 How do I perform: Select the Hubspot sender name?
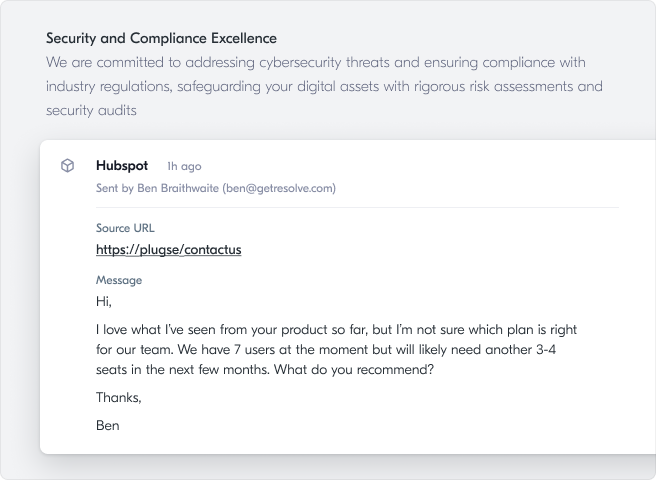[x=122, y=165]
